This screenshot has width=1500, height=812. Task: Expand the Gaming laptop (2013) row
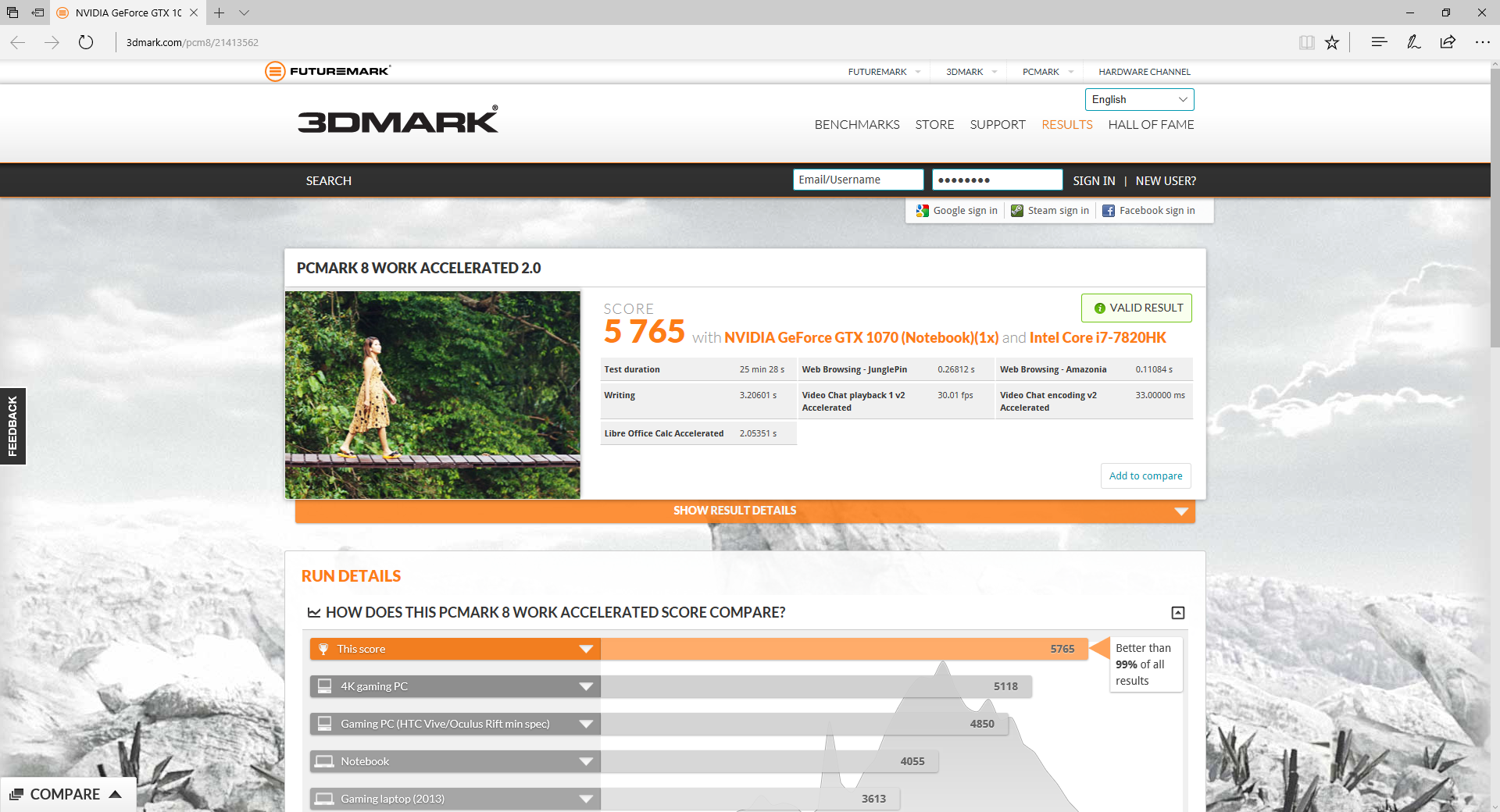pyautogui.click(x=586, y=799)
